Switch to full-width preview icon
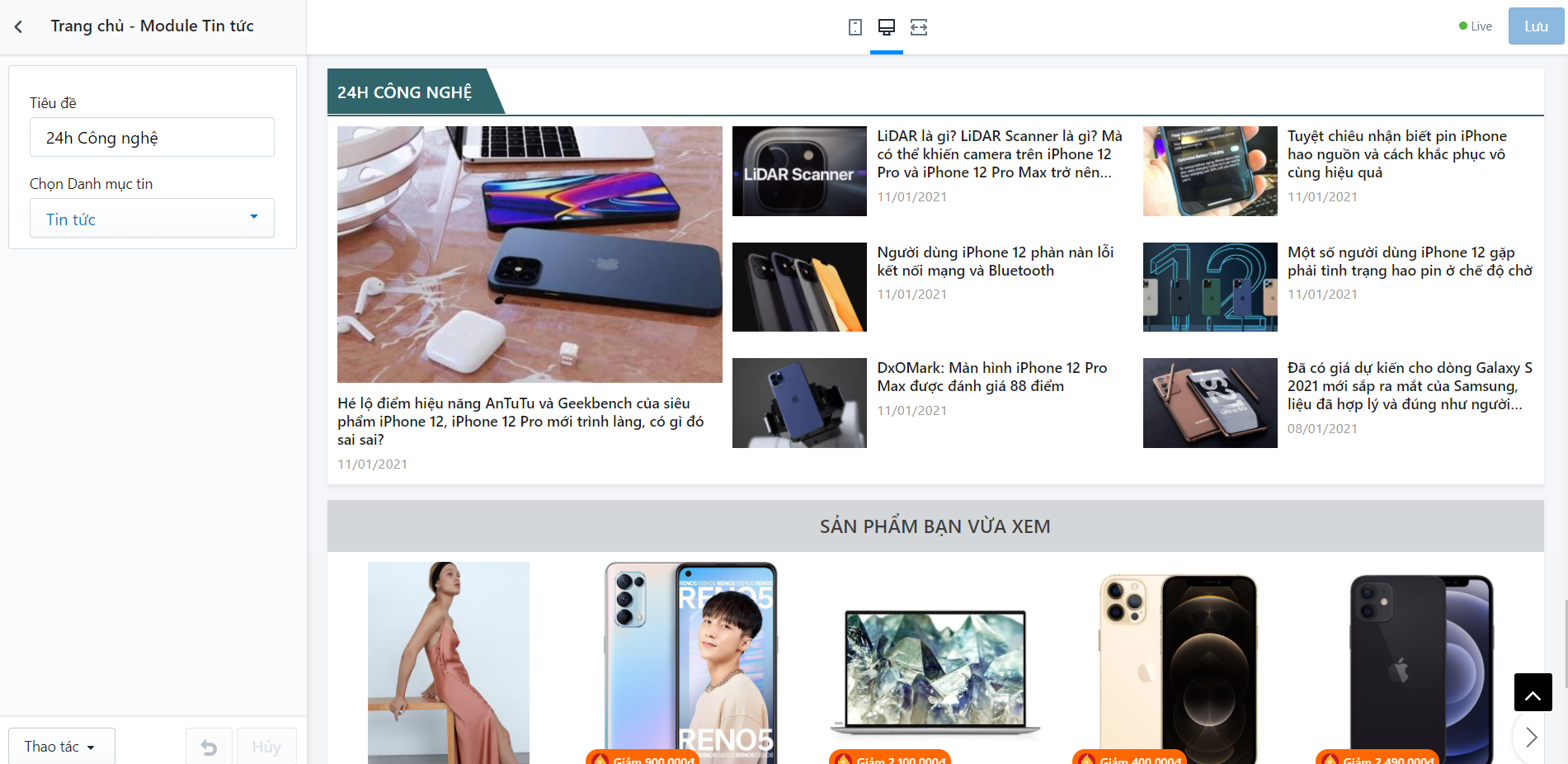 [919, 27]
